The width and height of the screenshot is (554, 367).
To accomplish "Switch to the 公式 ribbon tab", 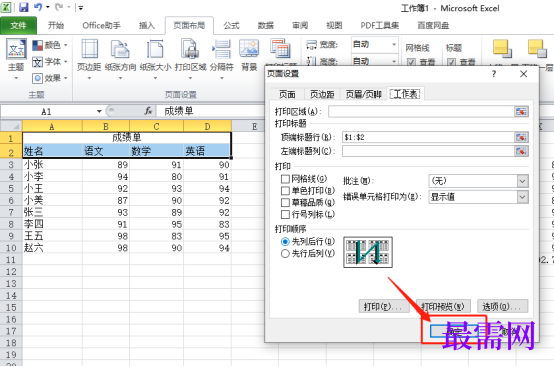I will (231, 25).
